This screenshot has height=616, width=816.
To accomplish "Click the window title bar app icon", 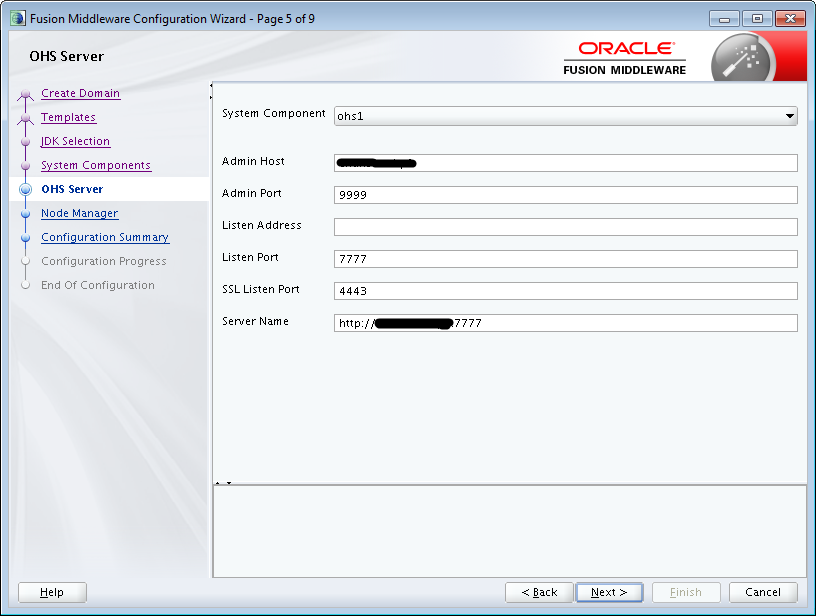I will 18,19.
